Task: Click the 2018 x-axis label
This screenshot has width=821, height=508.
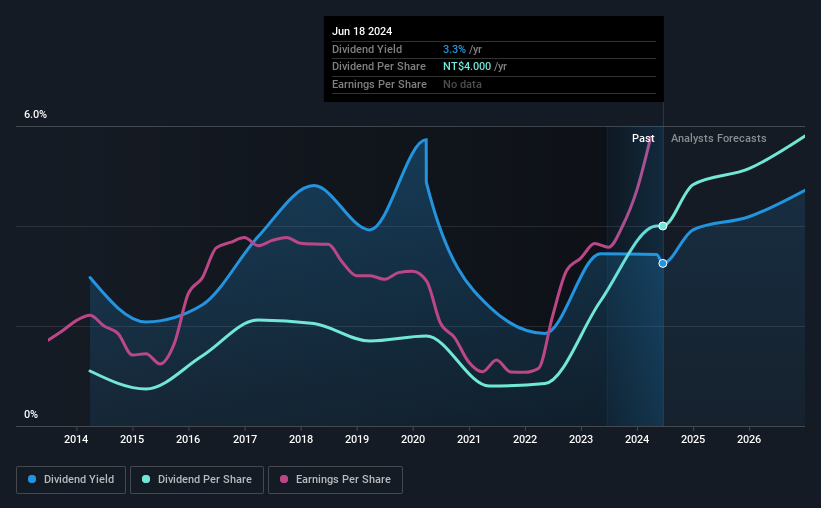Action: (301, 439)
